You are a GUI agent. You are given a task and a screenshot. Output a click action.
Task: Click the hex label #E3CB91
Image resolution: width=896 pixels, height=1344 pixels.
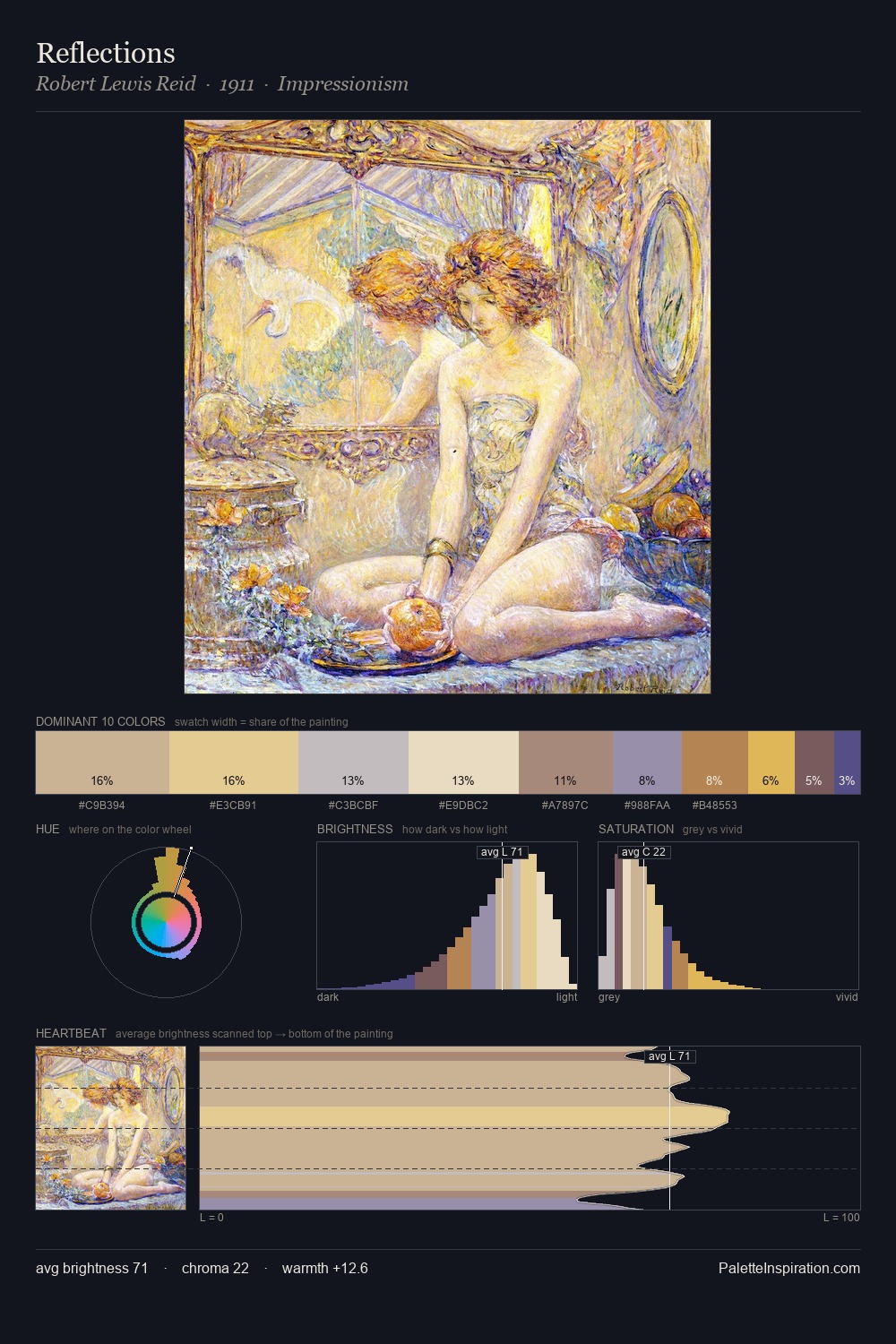(233, 806)
